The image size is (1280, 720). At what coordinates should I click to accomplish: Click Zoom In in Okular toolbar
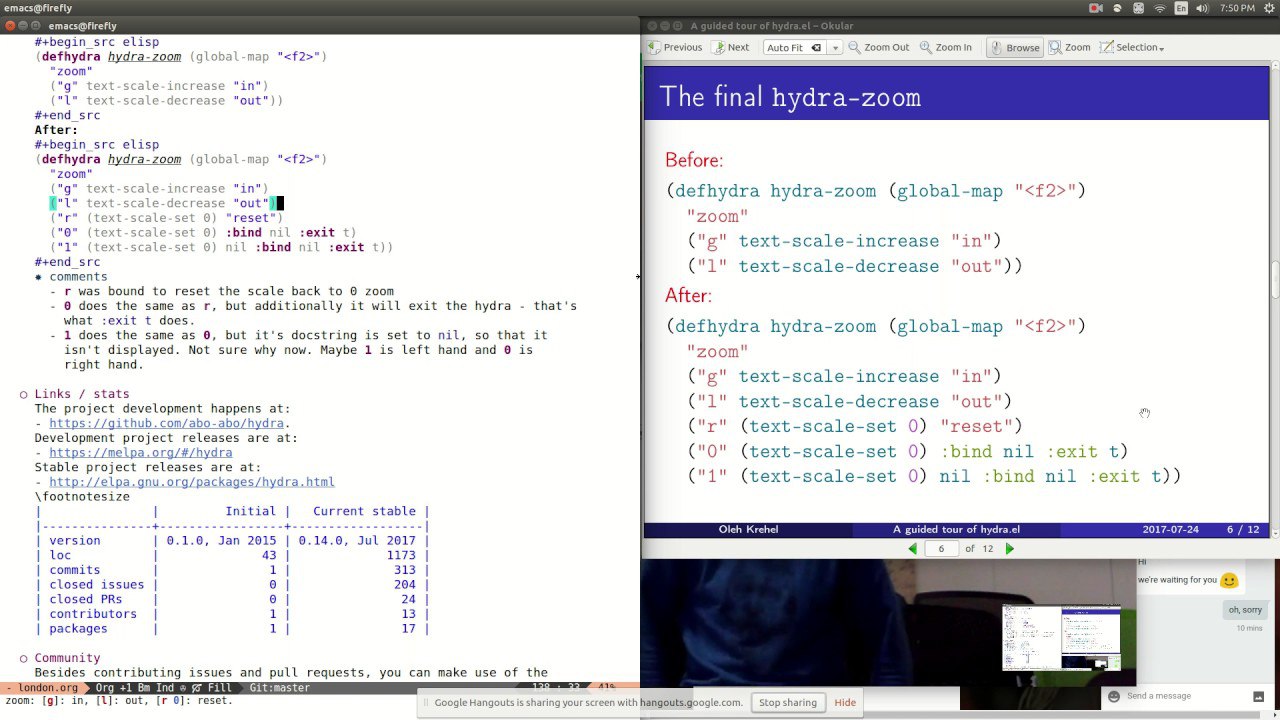tap(945, 47)
